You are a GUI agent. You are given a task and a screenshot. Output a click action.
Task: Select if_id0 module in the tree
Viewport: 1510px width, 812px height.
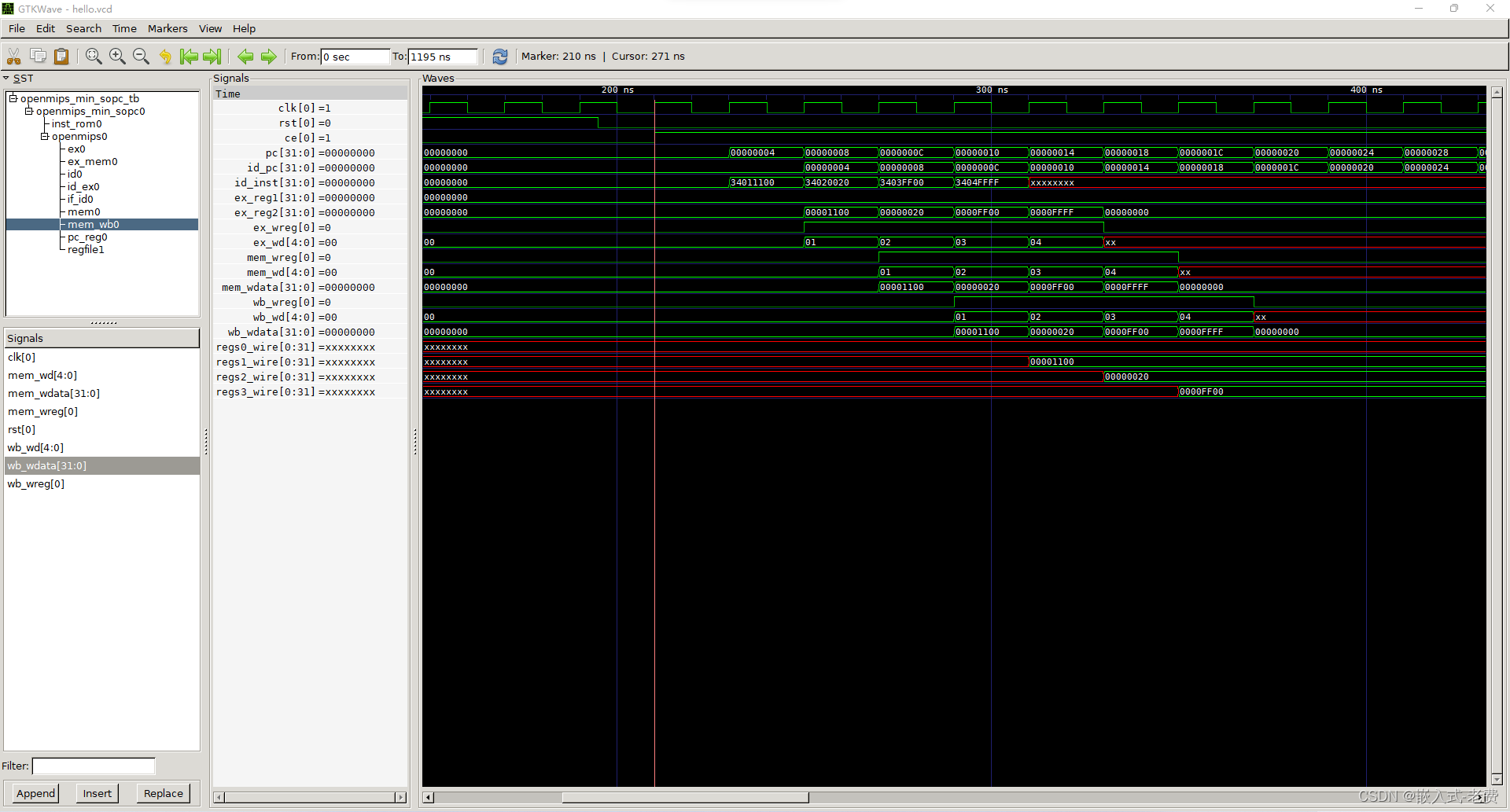80,199
